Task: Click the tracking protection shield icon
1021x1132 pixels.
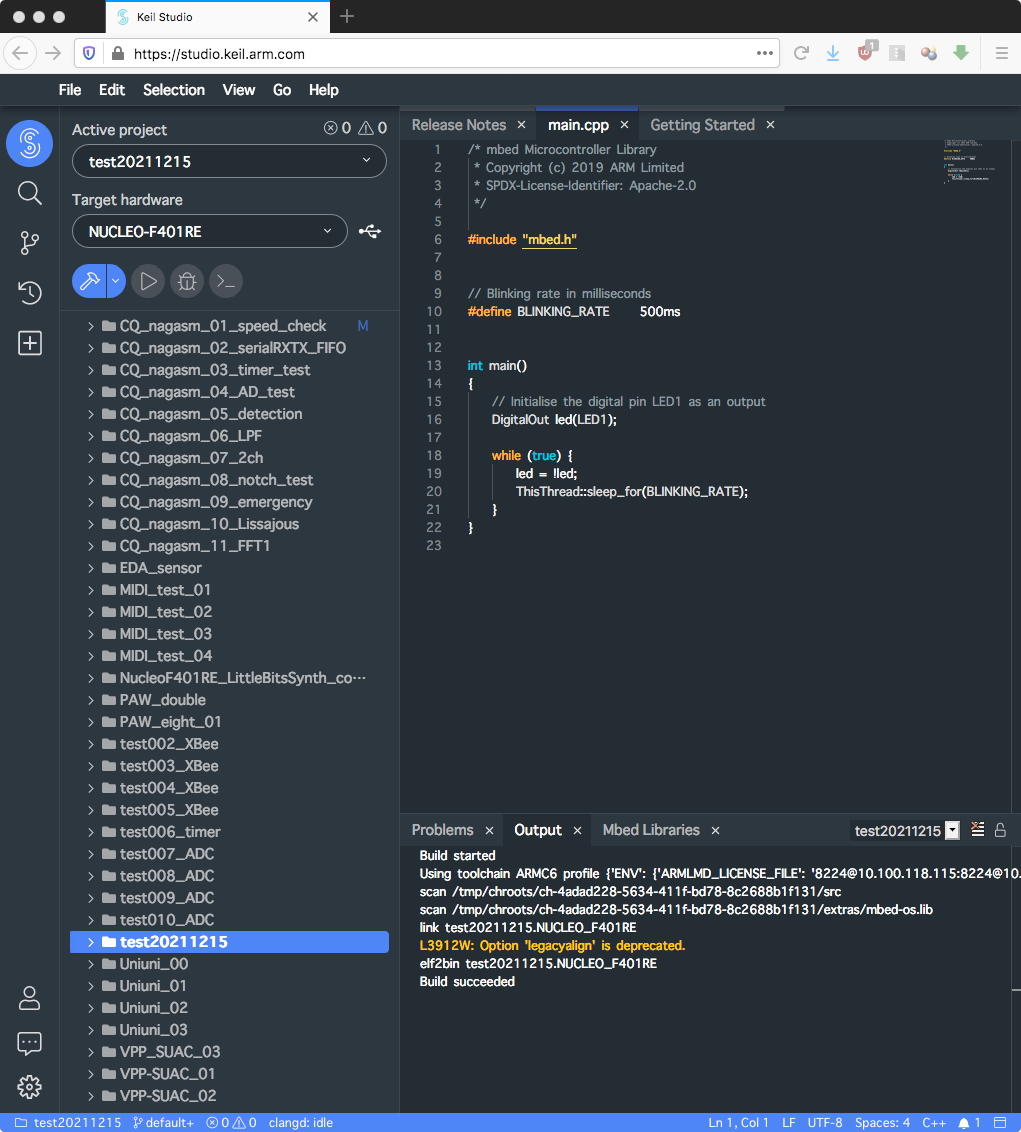Action: point(89,53)
